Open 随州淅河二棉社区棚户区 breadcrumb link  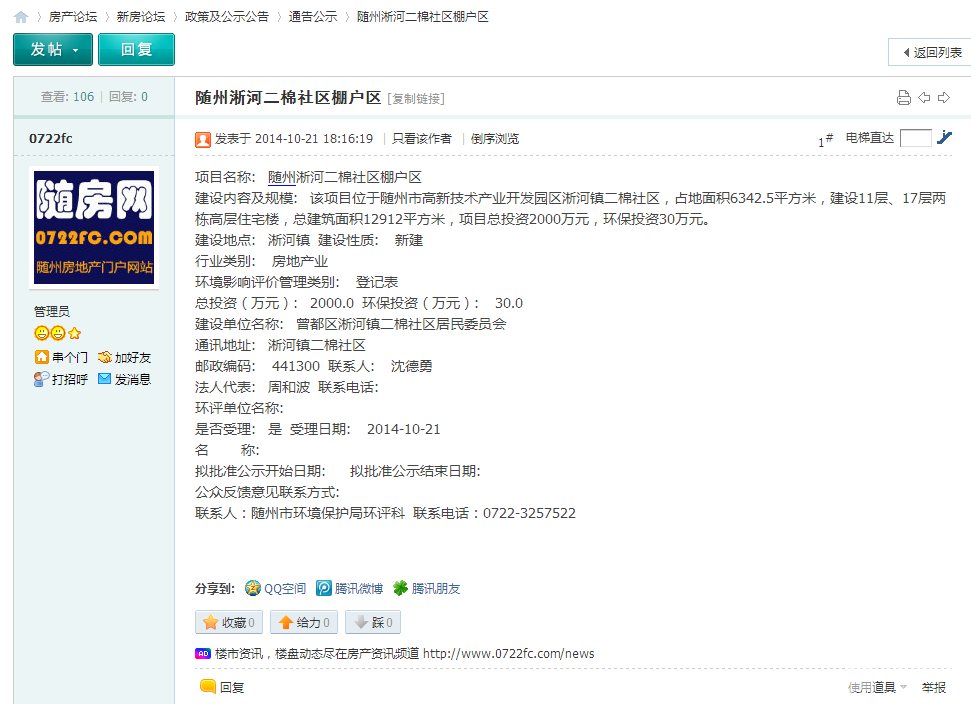pyautogui.click(x=422, y=17)
